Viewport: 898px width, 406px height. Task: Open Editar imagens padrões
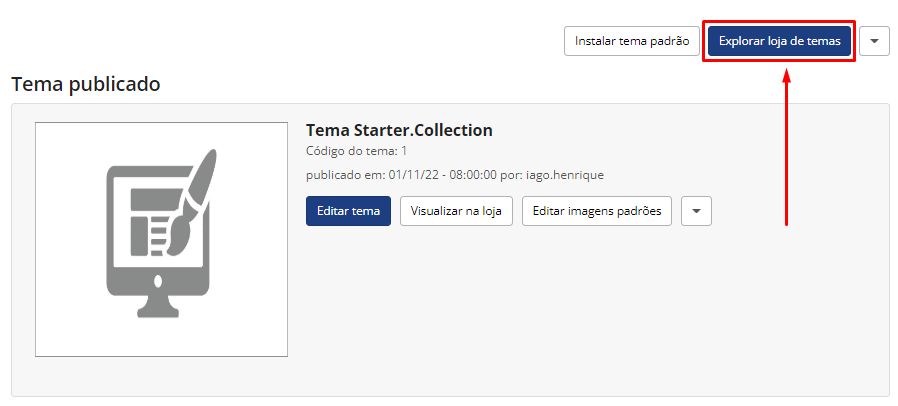tap(597, 211)
